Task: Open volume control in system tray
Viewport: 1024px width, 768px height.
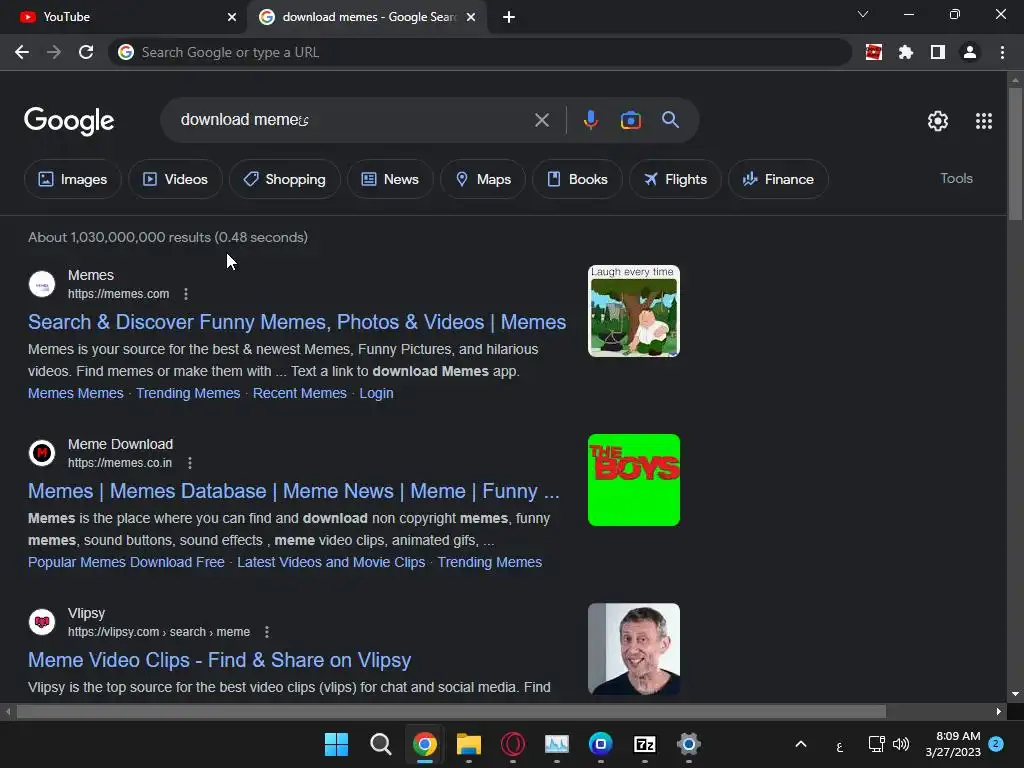Action: click(x=901, y=744)
